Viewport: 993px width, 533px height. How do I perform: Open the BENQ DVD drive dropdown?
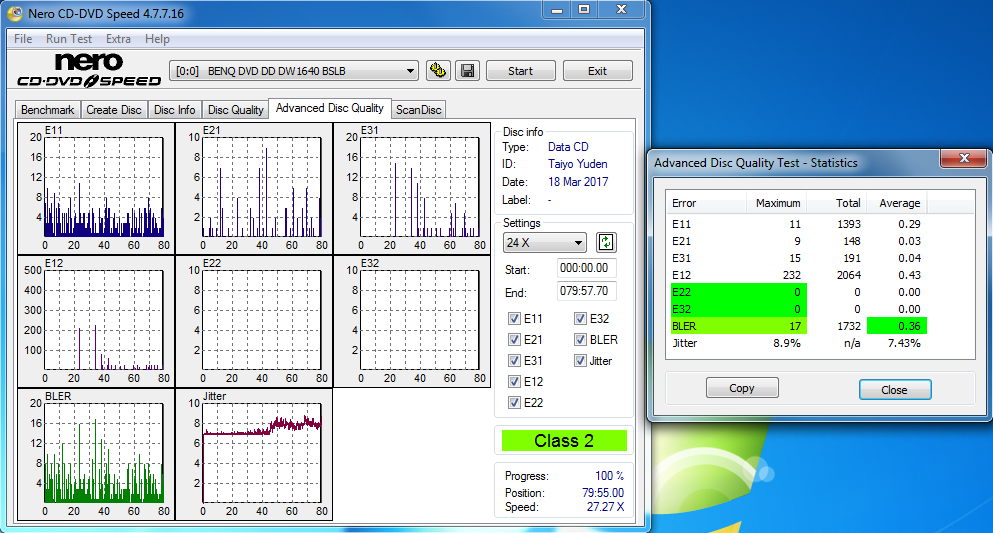pos(294,71)
